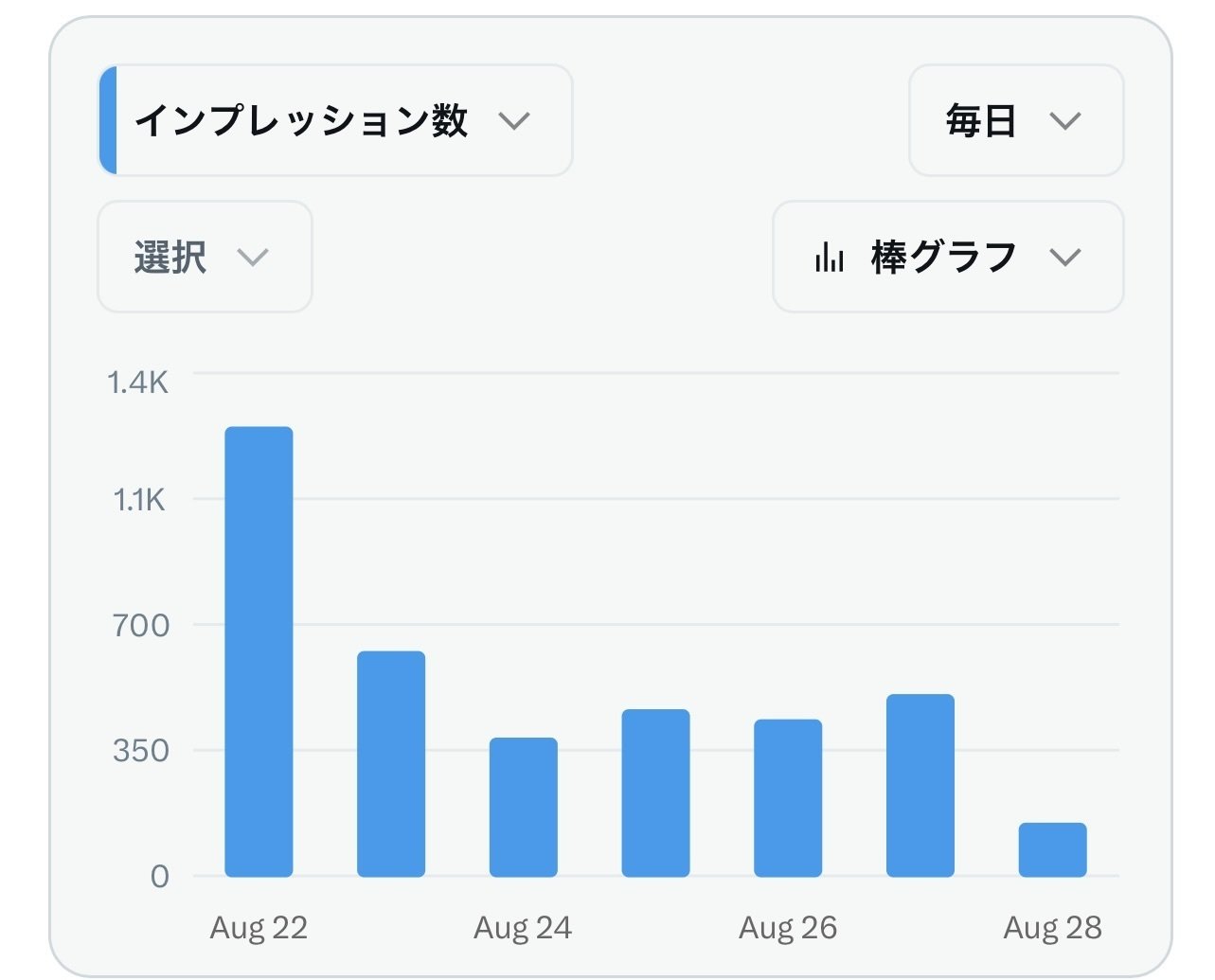Click the Aug 28 date label

[x=1052, y=927]
